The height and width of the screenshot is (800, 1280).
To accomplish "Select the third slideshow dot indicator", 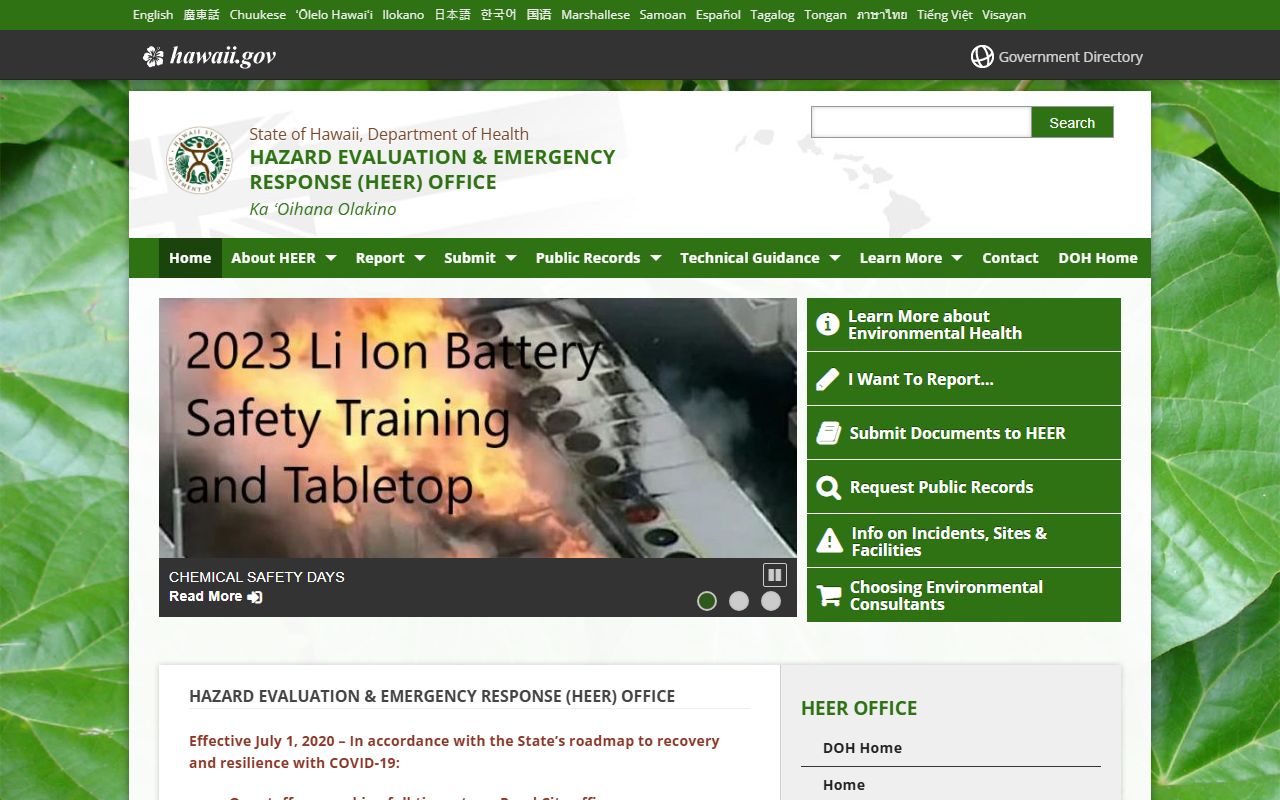I will click(x=771, y=601).
